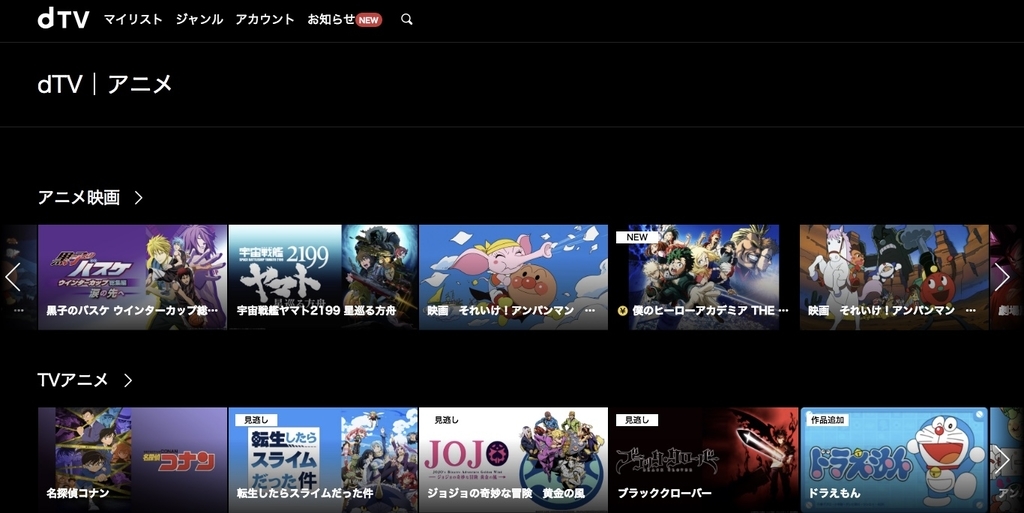Click the 見逃し label on 転生したらスライムだった件
Screen dimensions: 1024x513
click(x=256, y=420)
